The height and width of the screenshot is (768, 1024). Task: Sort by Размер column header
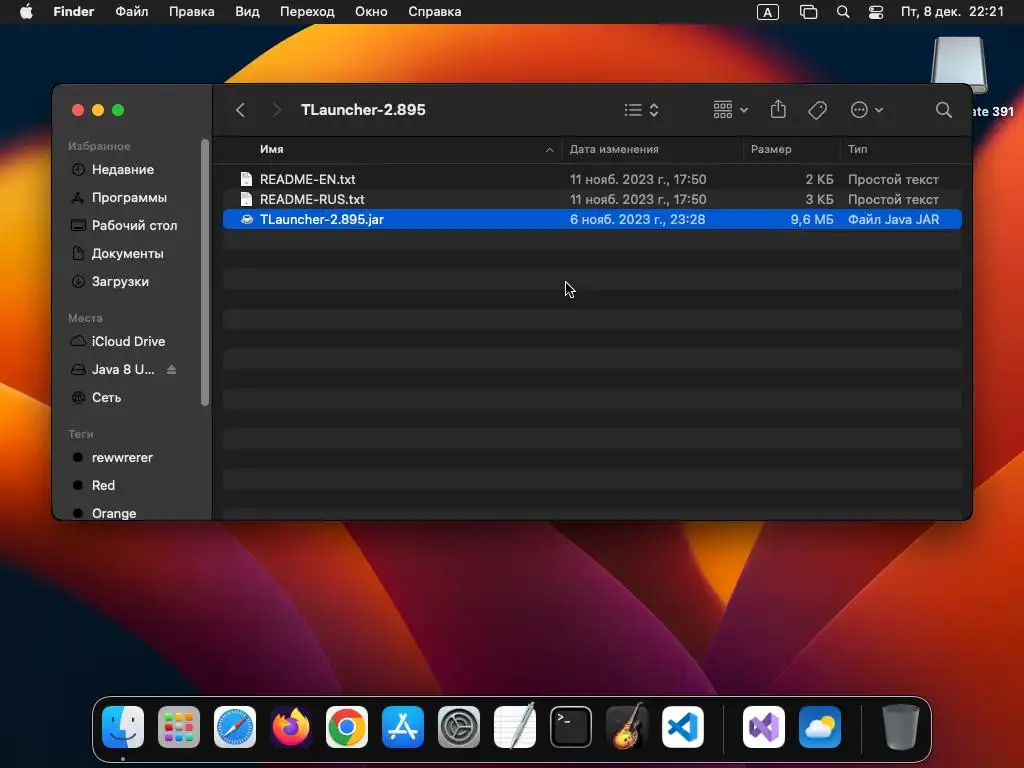771,149
